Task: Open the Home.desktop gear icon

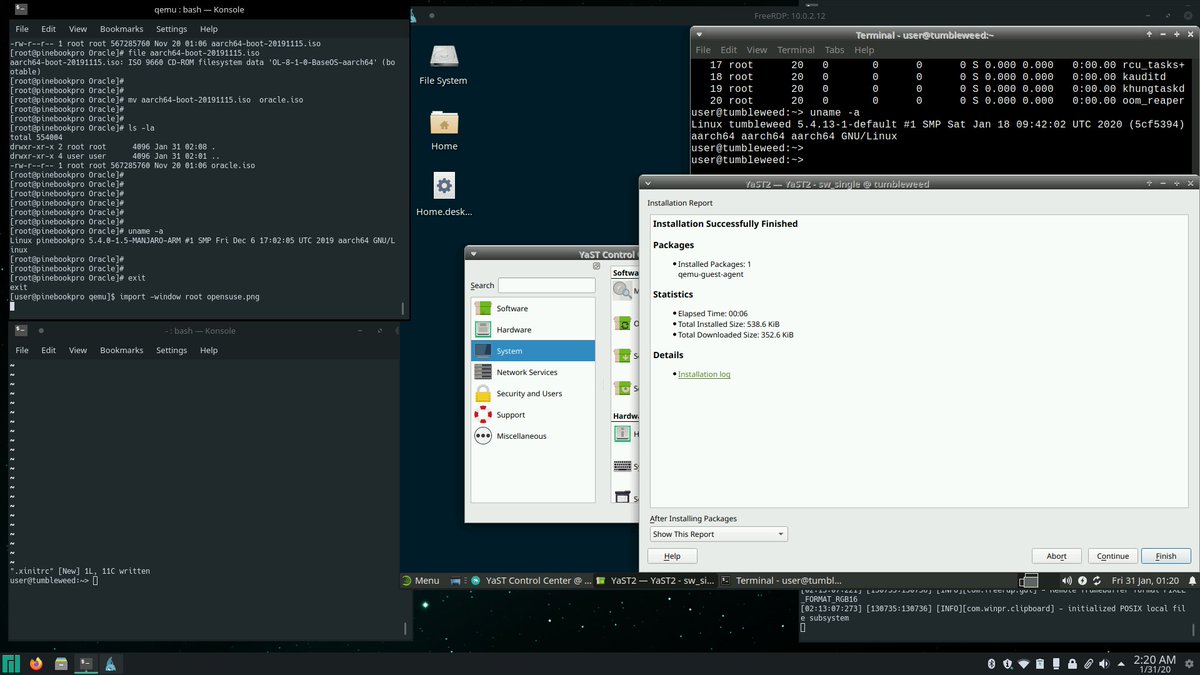Action: click(x=444, y=186)
